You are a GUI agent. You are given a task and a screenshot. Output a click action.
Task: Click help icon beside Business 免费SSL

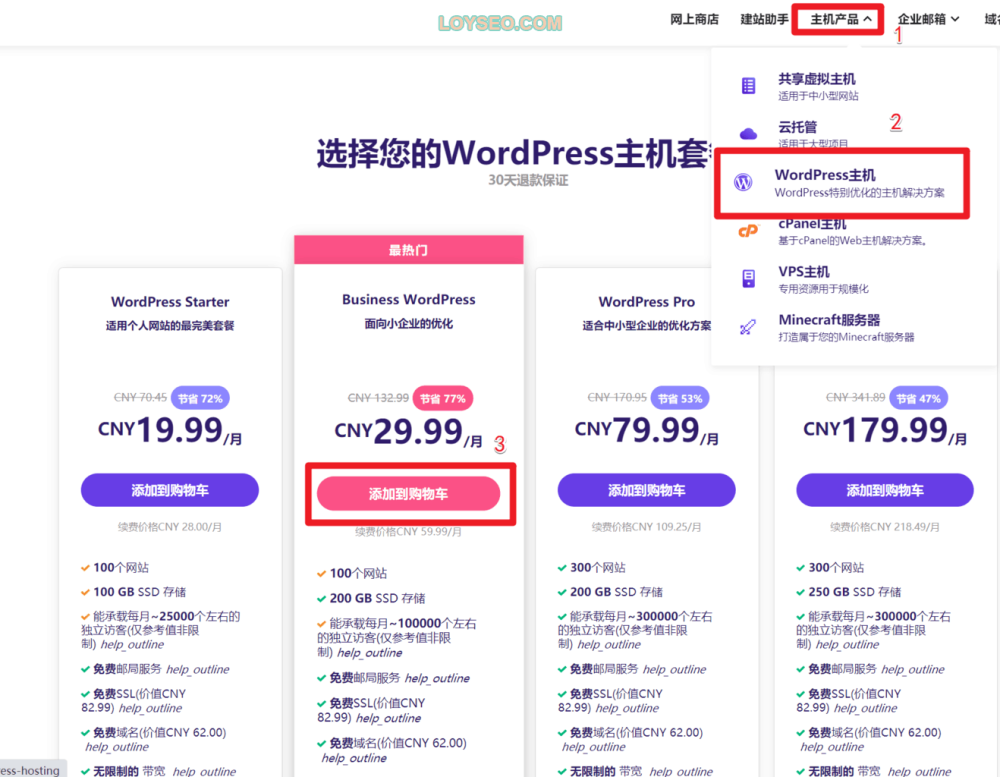[x=388, y=718]
